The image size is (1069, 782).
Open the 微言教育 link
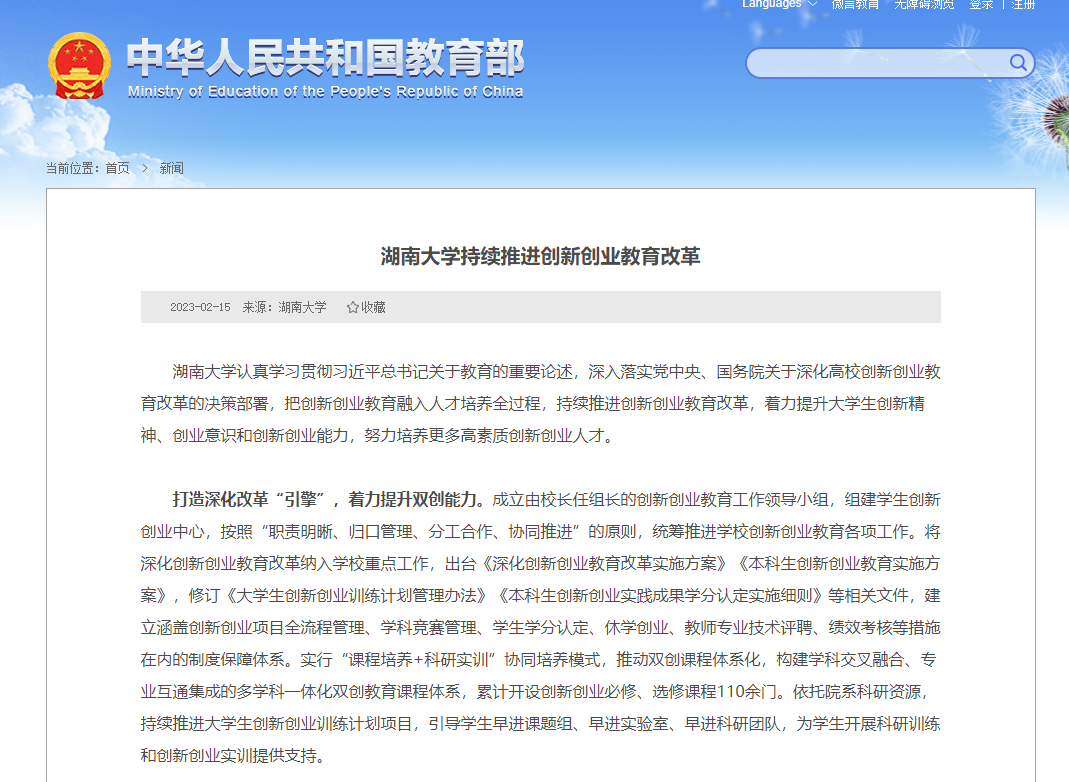pos(855,4)
